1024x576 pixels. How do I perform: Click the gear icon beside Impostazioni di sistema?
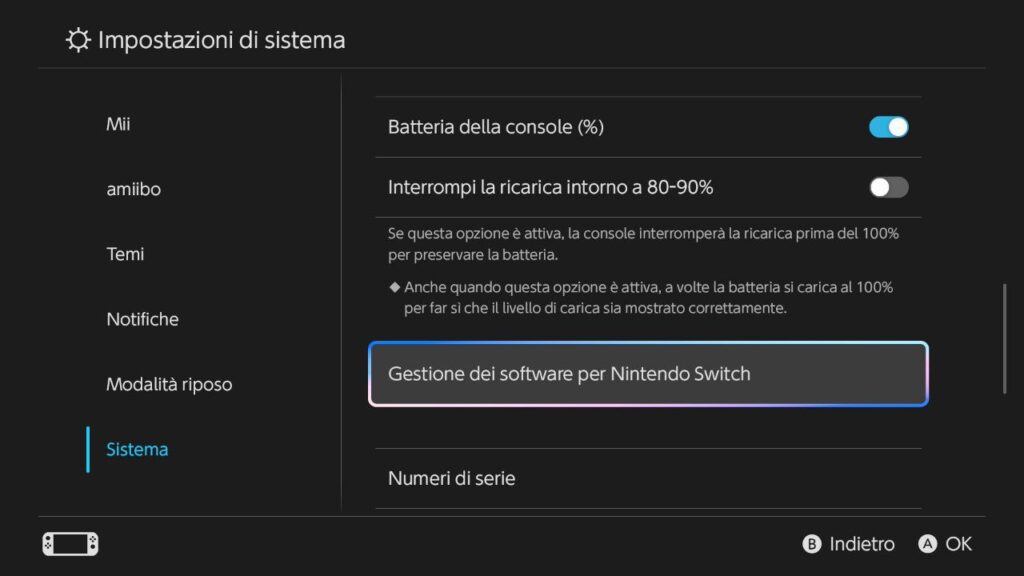77,40
